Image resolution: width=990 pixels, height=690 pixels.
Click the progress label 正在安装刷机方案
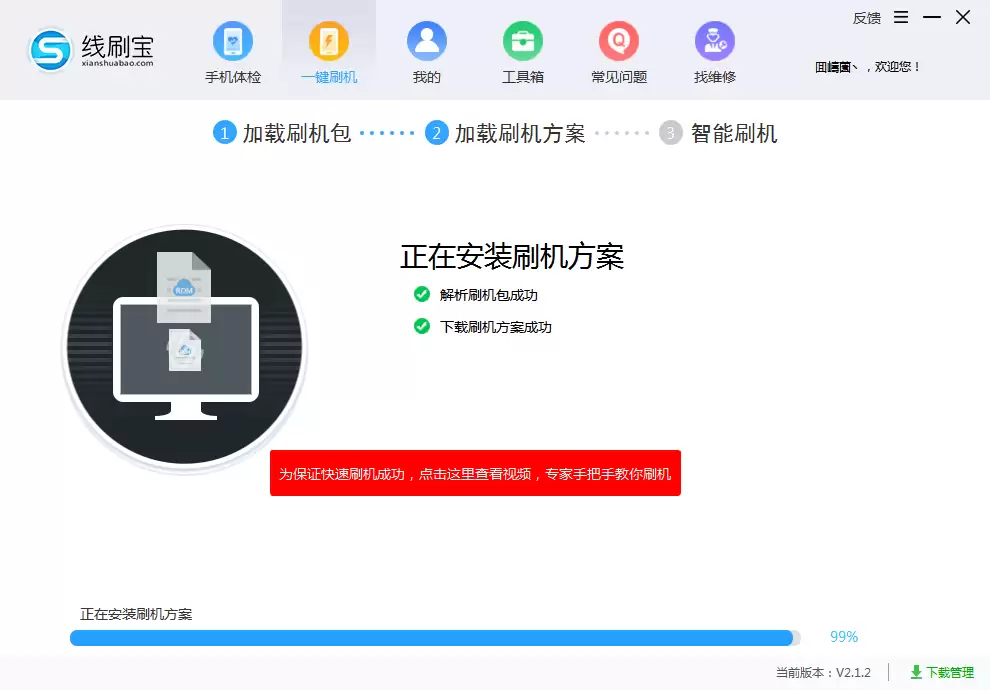pos(136,614)
